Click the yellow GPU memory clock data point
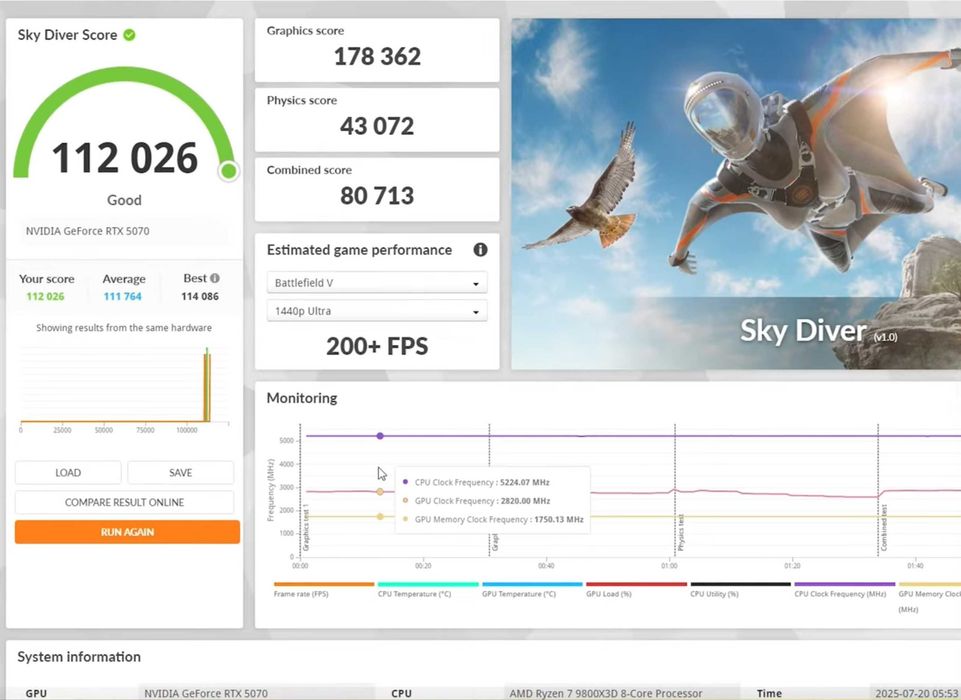 tap(380, 517)
